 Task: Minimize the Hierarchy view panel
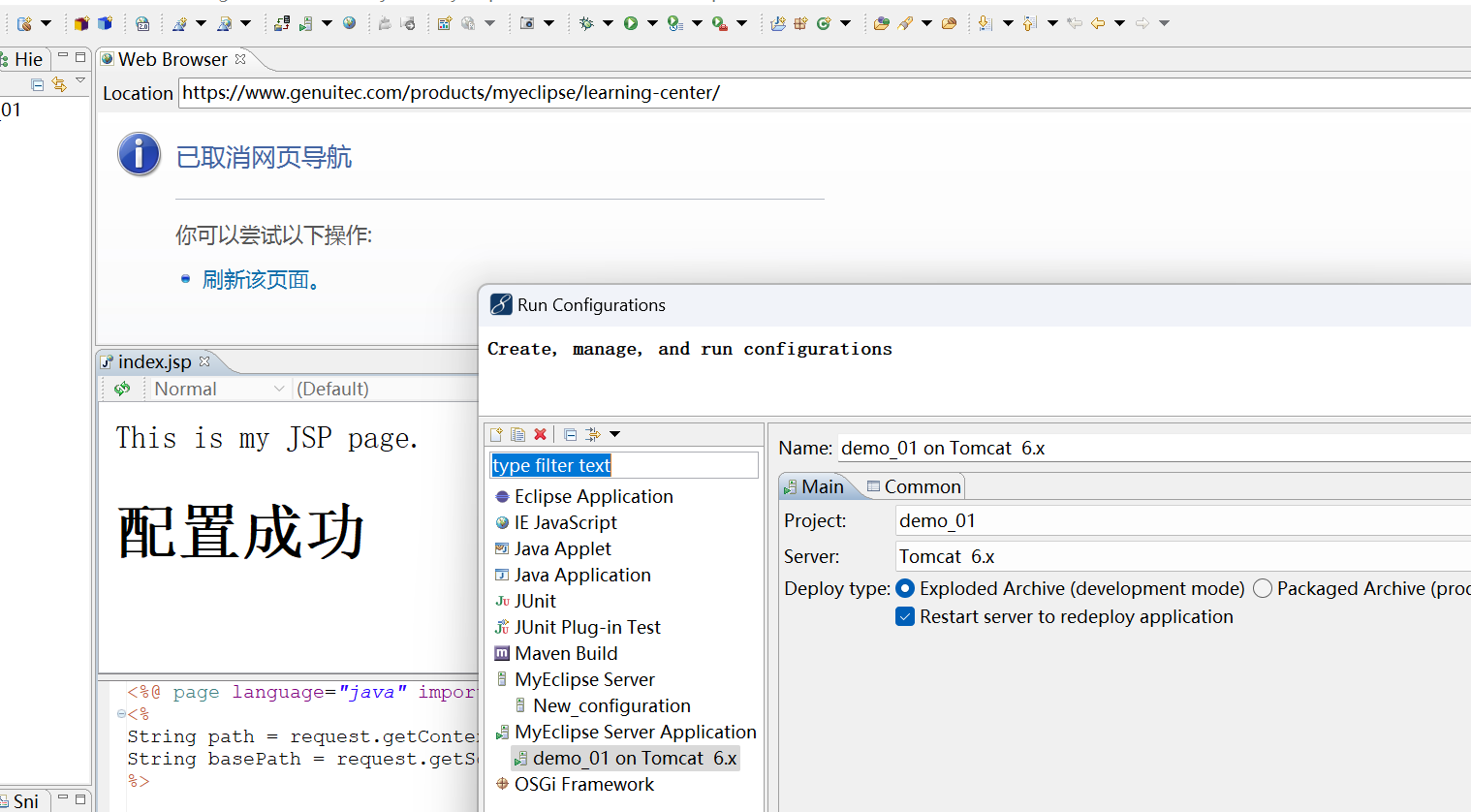tap(63, 56)
